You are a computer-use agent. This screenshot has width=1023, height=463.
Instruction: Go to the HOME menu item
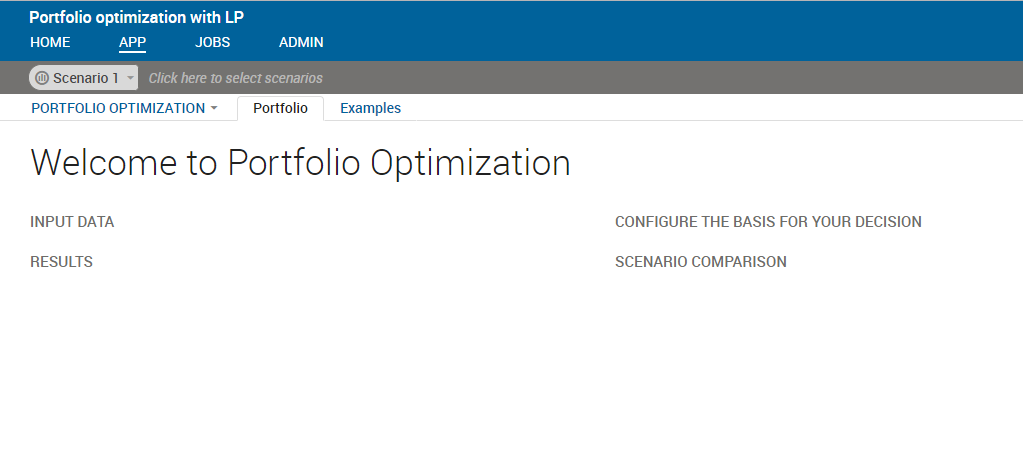(x=50, y=42)
